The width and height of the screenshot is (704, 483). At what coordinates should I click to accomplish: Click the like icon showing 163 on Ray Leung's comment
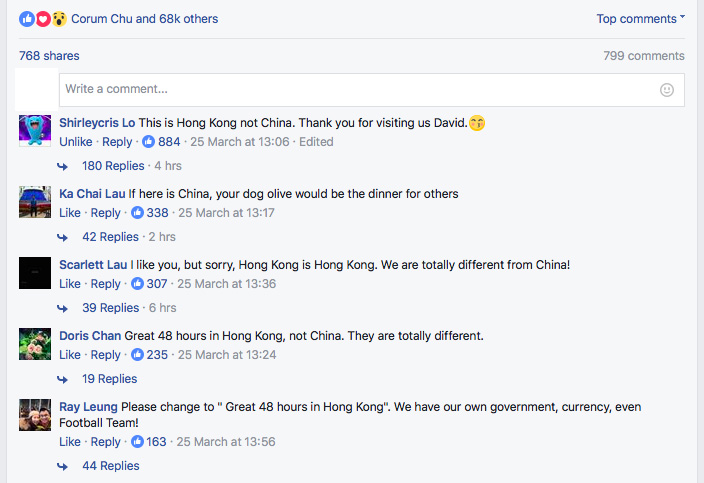[x=137, y=442]
